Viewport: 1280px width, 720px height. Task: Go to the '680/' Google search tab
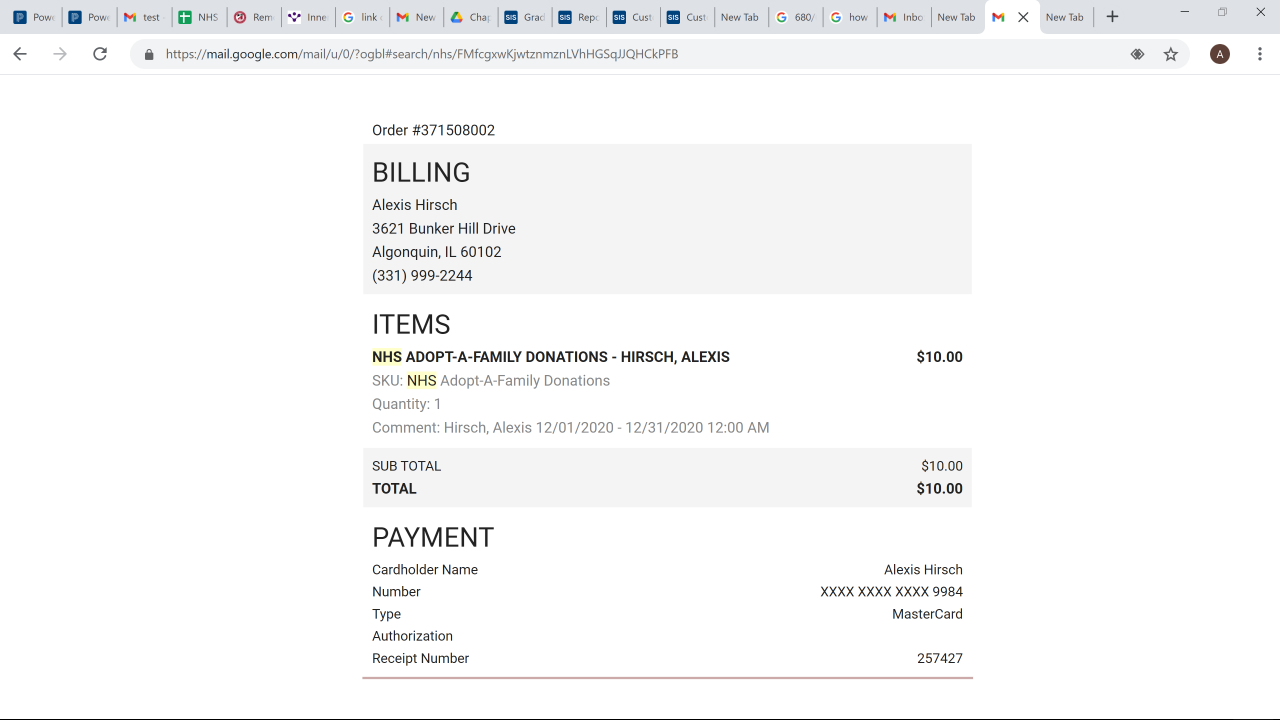pyautogui.click(x=795, y=17)
